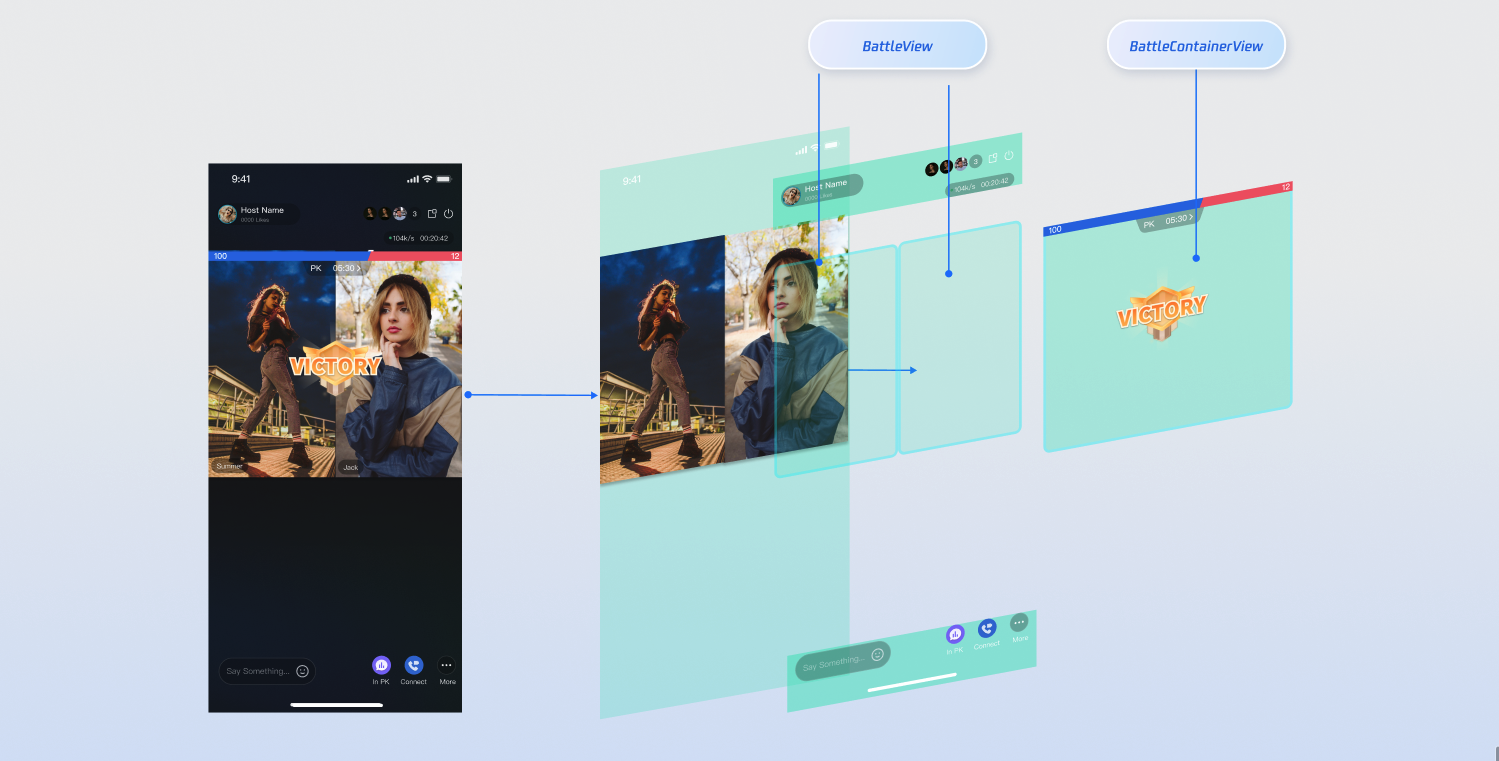Image resolution: width=1499 pixels, height=761 pixels.
Task: Click the battery icon in the phone mockup status bar
Action: (444, 179)
